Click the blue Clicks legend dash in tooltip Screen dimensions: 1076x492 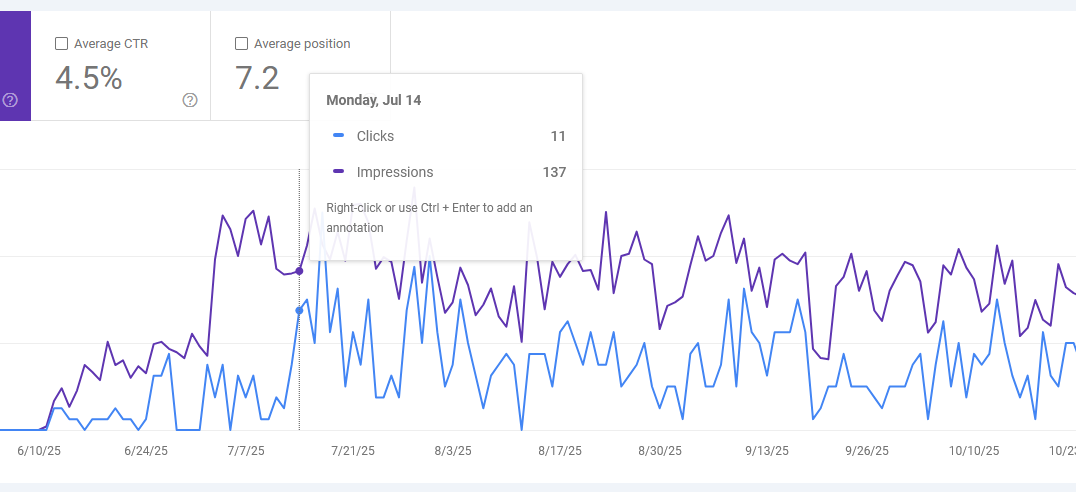[338, 136]
